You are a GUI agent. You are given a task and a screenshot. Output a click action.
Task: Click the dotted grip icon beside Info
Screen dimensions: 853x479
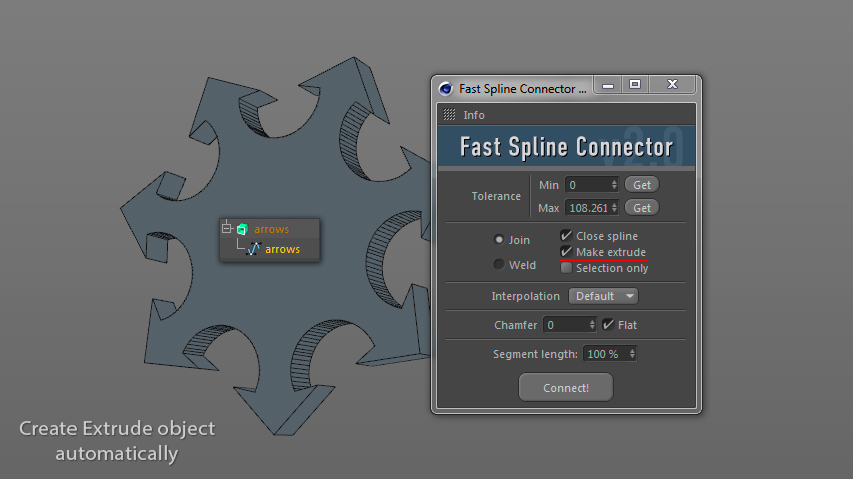click(x=449, y=115)
